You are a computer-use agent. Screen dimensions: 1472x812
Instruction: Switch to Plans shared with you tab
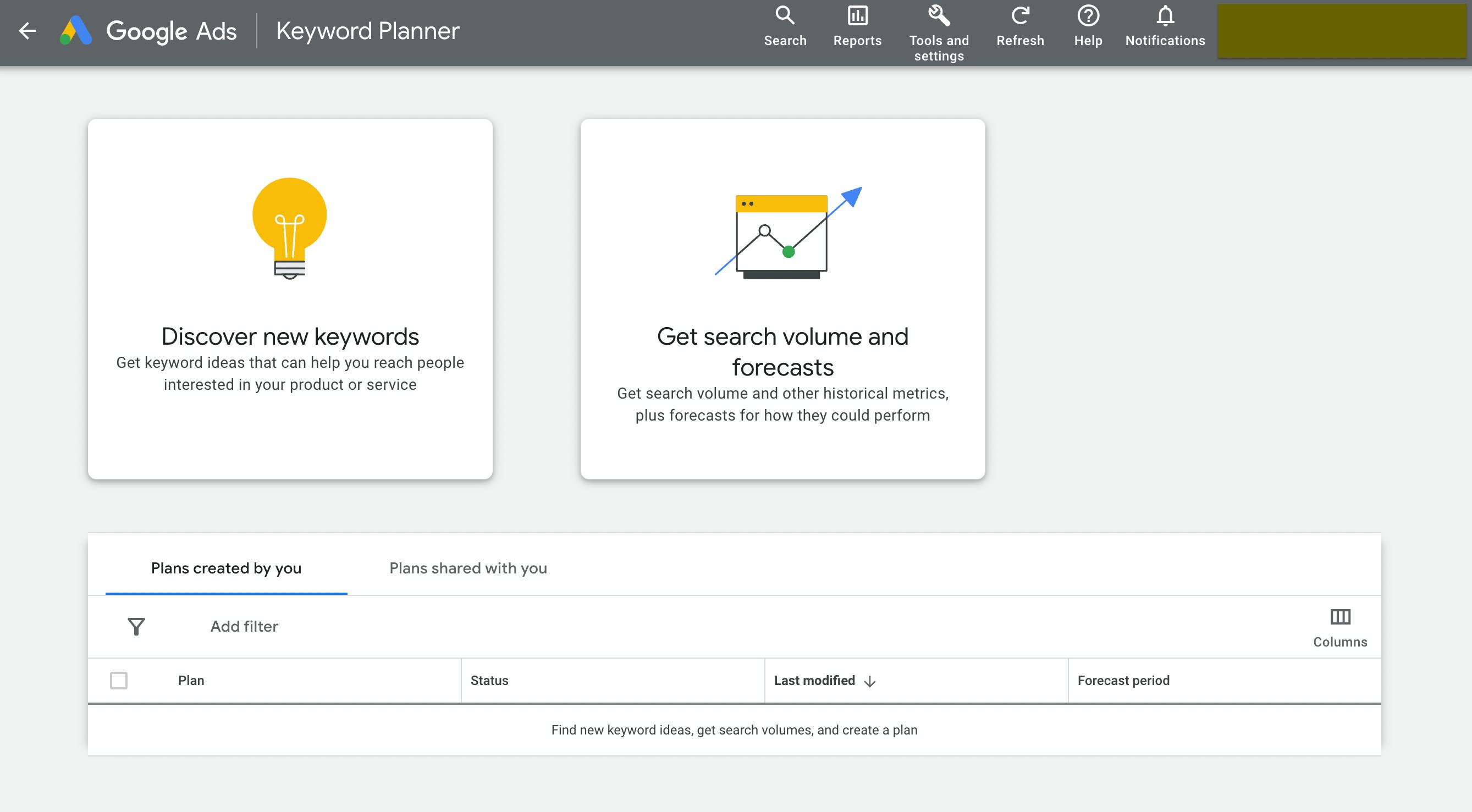tap(468, 568)
